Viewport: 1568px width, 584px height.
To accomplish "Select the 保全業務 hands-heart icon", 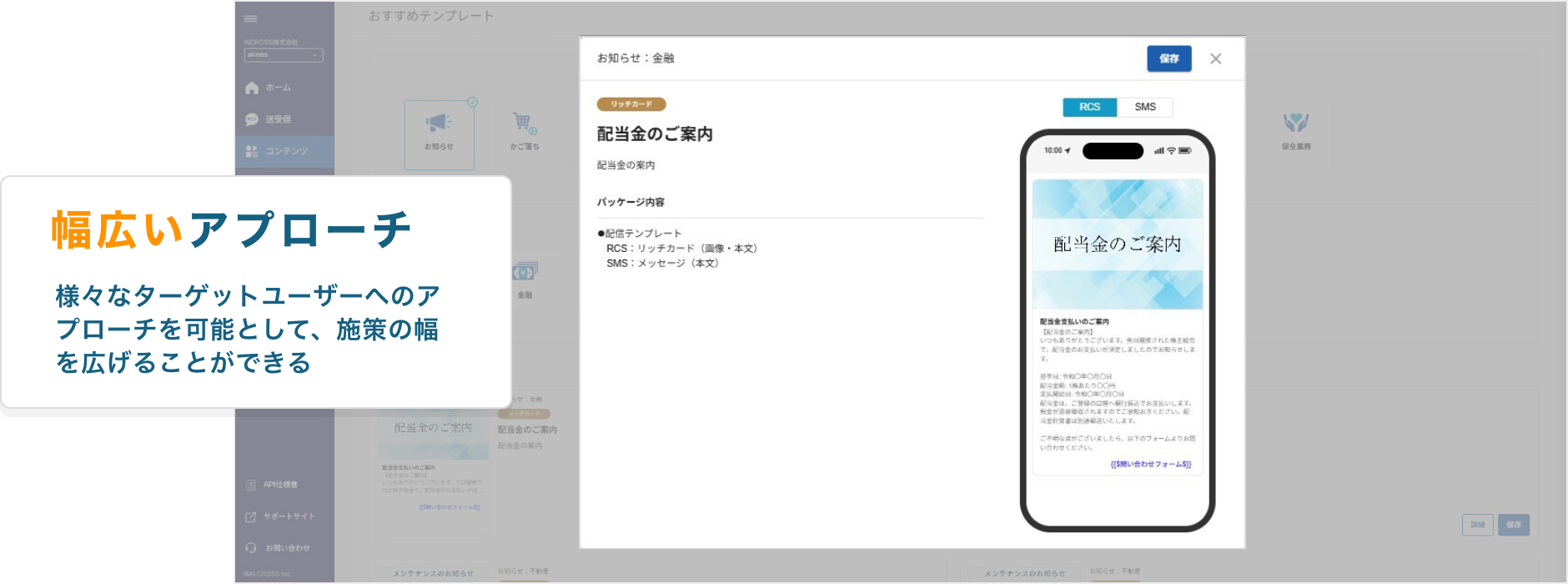I will click(x=1295, y=123).
